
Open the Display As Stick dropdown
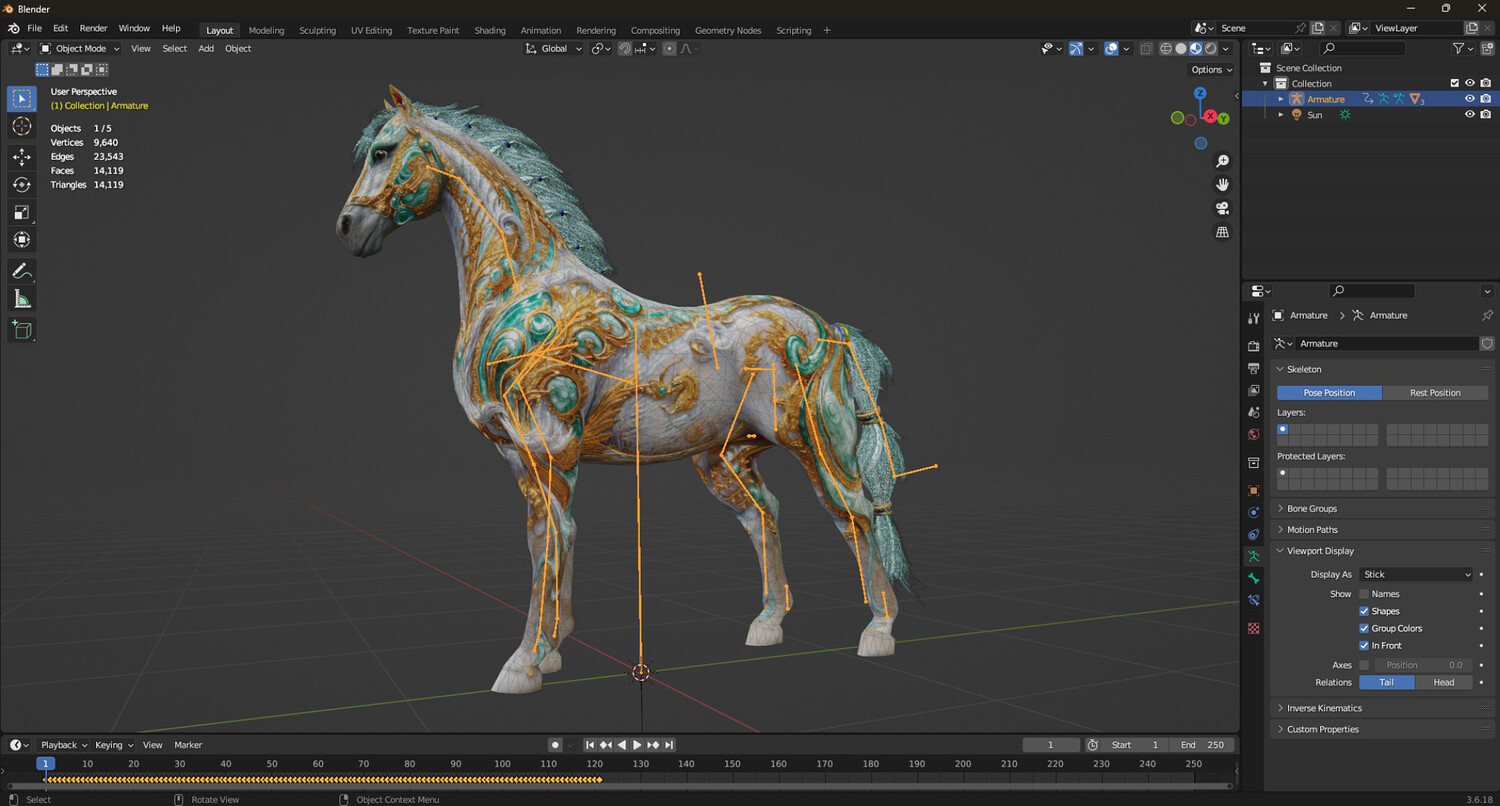click(x=1416, y=574)
